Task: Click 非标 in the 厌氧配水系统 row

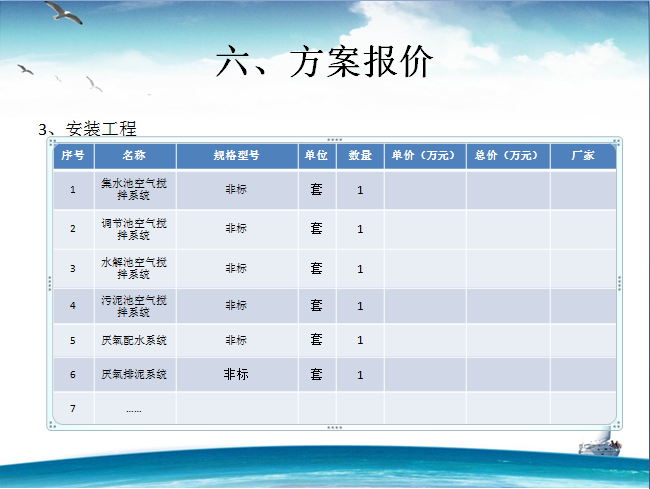Action: tap(236, 340)
